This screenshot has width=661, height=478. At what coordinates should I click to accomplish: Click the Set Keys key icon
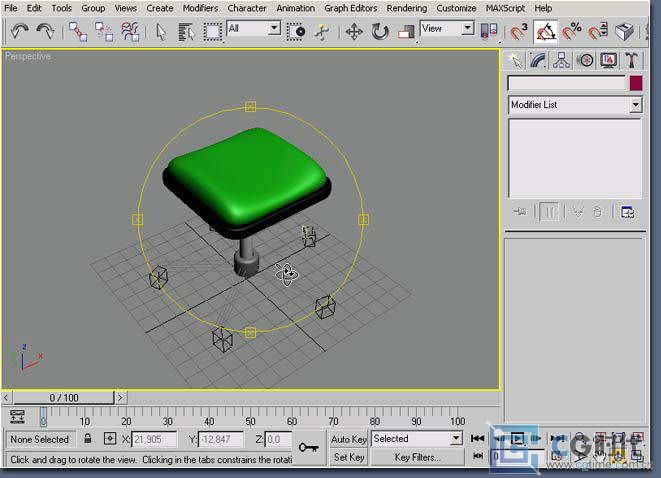[308, 447]
